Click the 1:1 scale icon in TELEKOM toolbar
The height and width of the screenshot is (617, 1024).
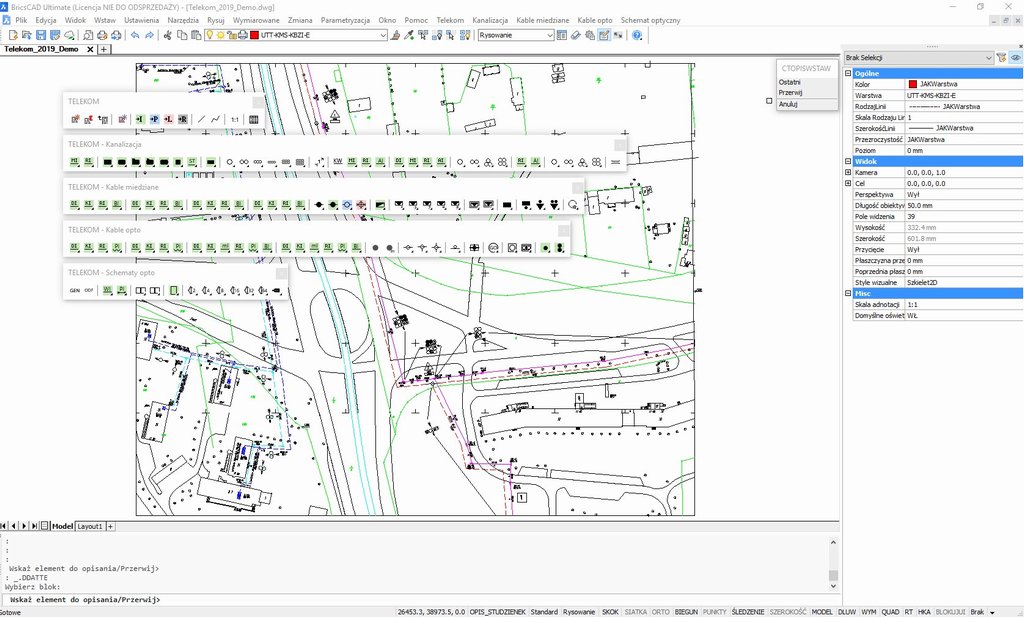[x=234, y=119]
